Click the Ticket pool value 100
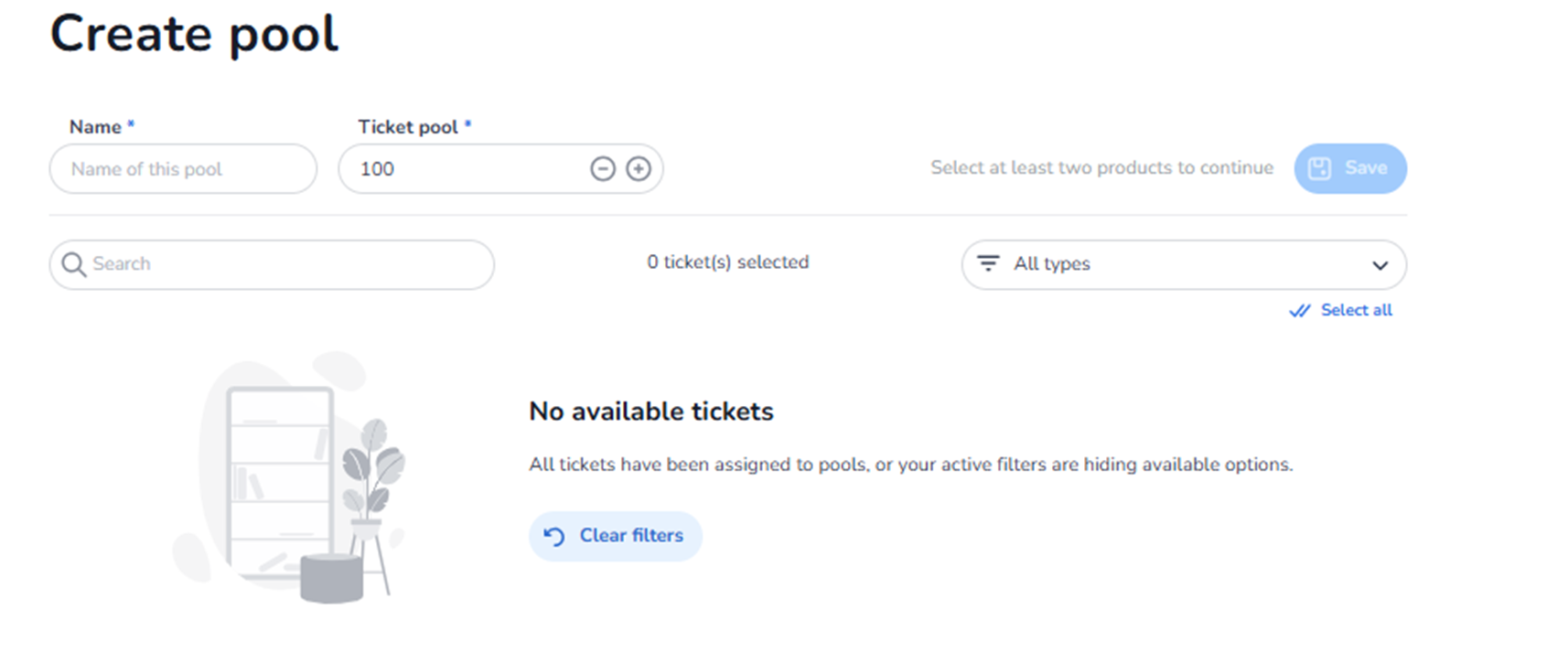This screenshot has width=1568, height=663. [377, 169]
